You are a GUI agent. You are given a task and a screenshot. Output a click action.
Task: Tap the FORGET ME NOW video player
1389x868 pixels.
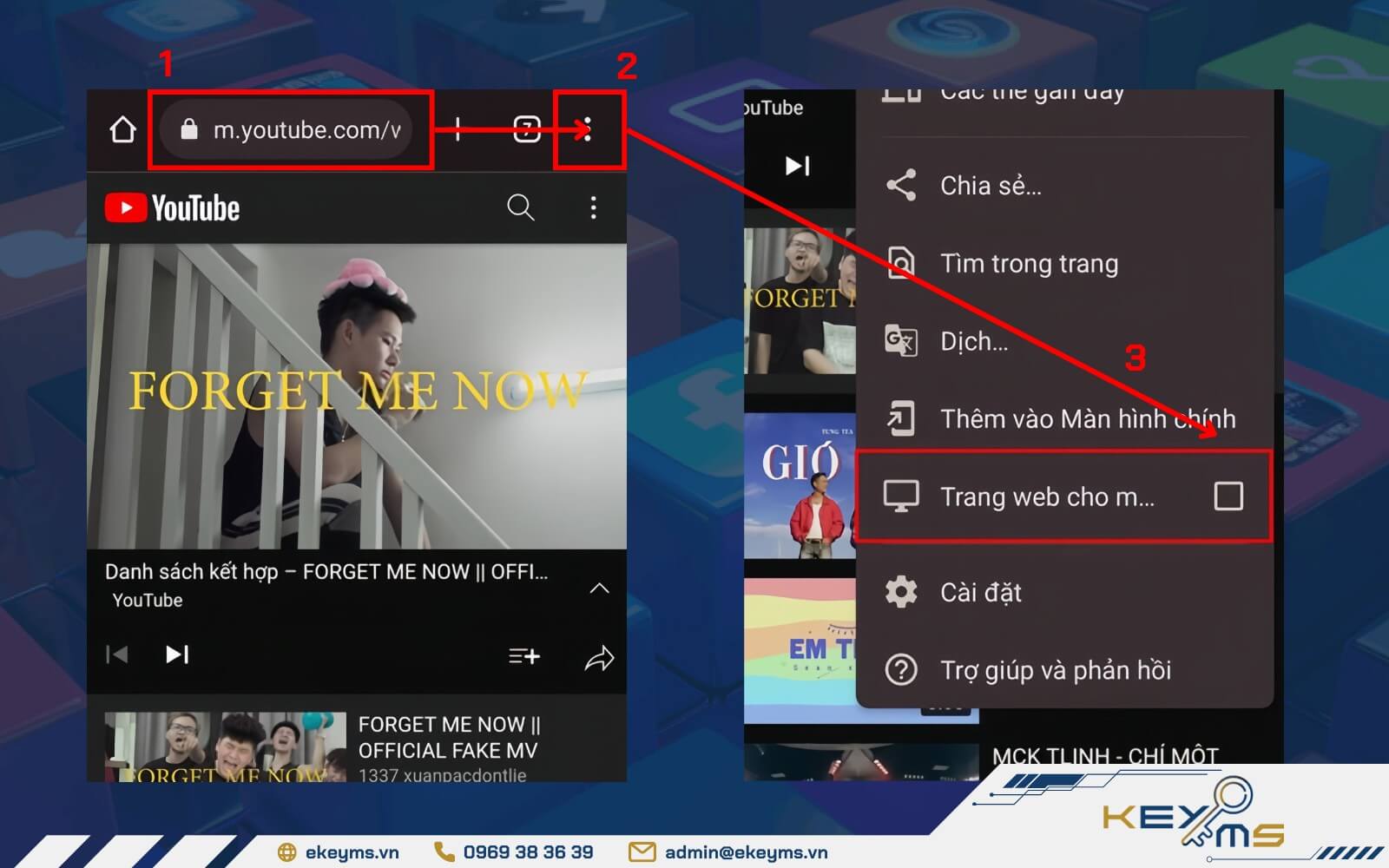pyautogui.click(x=357, y=396)
